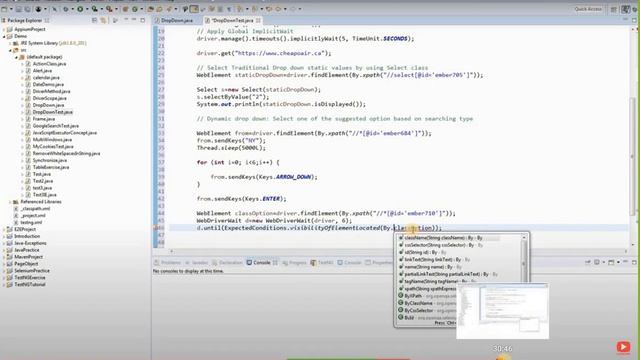Viewport: 640px width, 360px height.
Task: Select the MavenProject entry
Action: coord(29,257)
